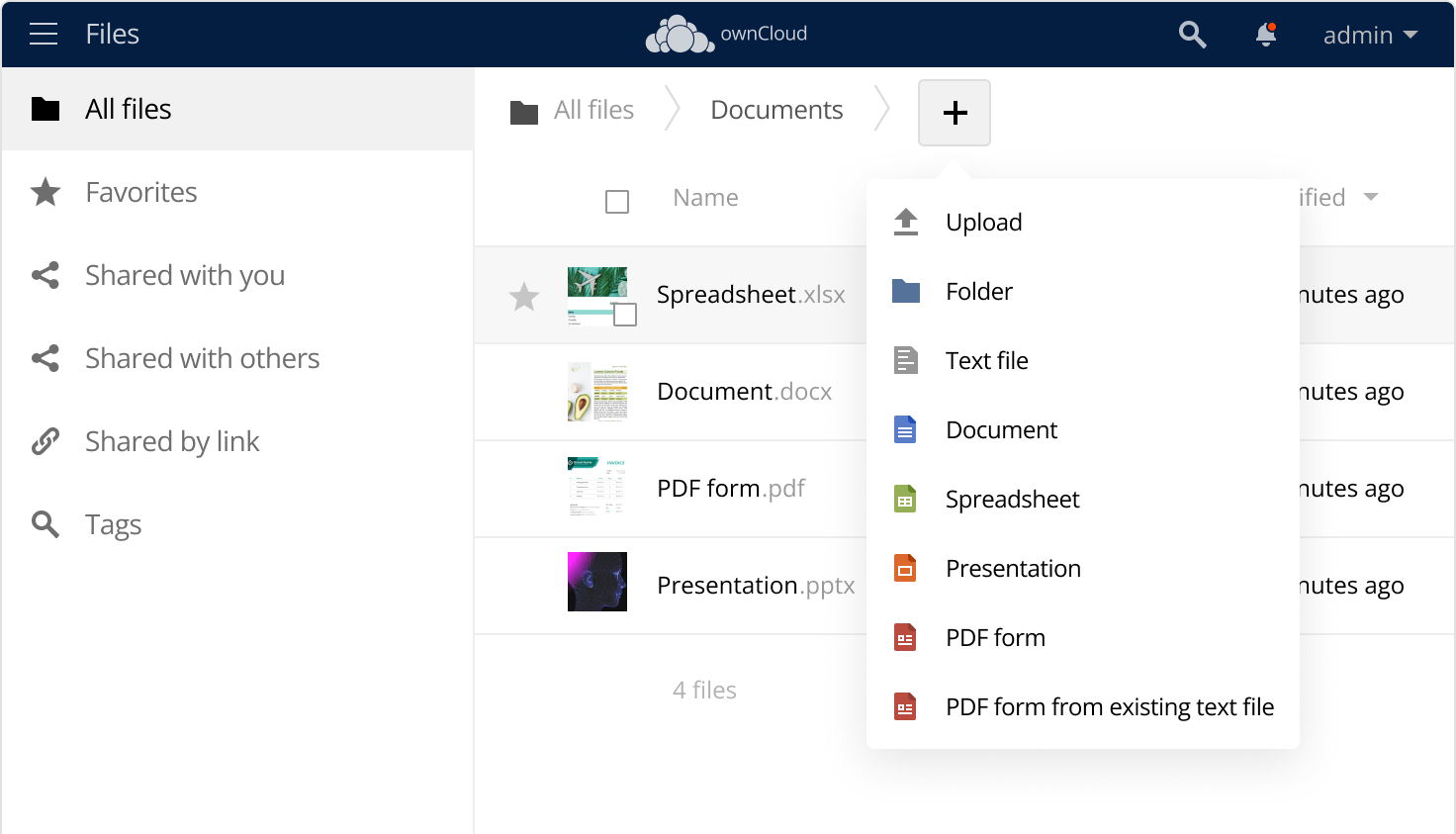This screenshot has width=1456, height=834.
Task: Tick the checkbox on Spreadsheet.xlsx thumbnail
Action: (x=625, y=315)
